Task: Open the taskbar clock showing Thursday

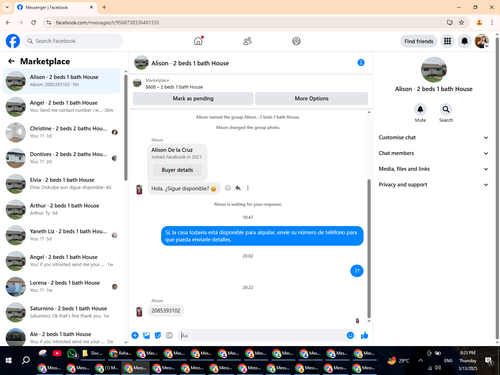Action: 468,360
